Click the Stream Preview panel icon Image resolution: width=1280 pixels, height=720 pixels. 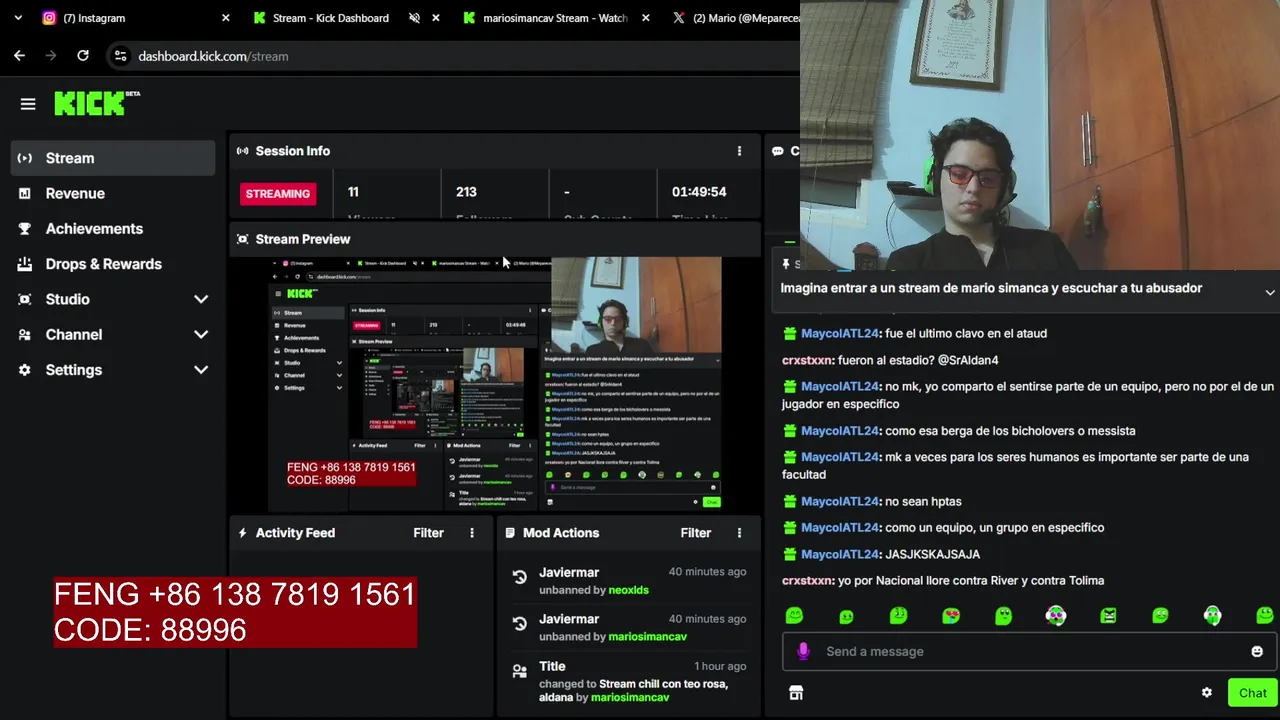pos(242,239)
